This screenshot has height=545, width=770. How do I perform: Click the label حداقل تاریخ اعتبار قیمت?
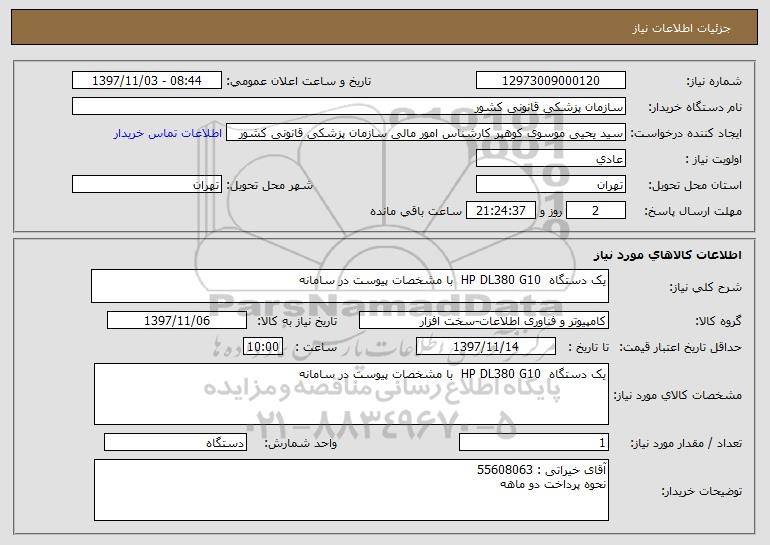[680, 348]
